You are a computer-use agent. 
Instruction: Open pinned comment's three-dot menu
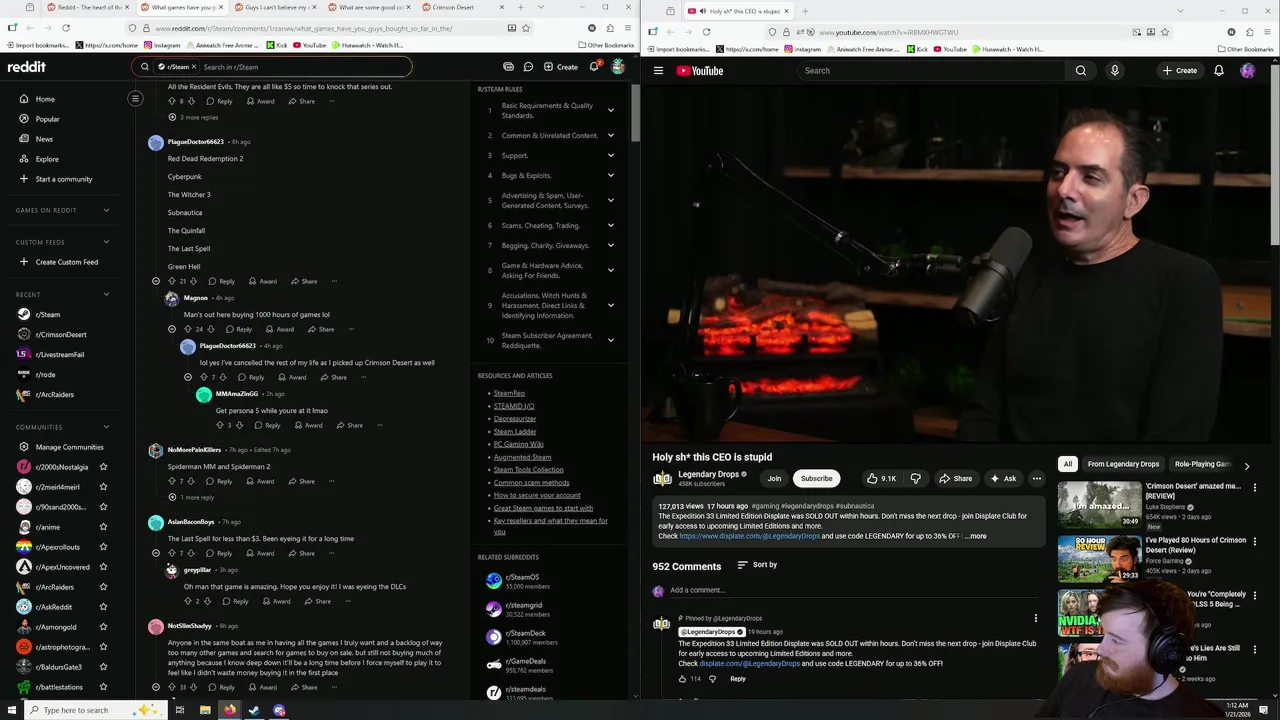1035,618
